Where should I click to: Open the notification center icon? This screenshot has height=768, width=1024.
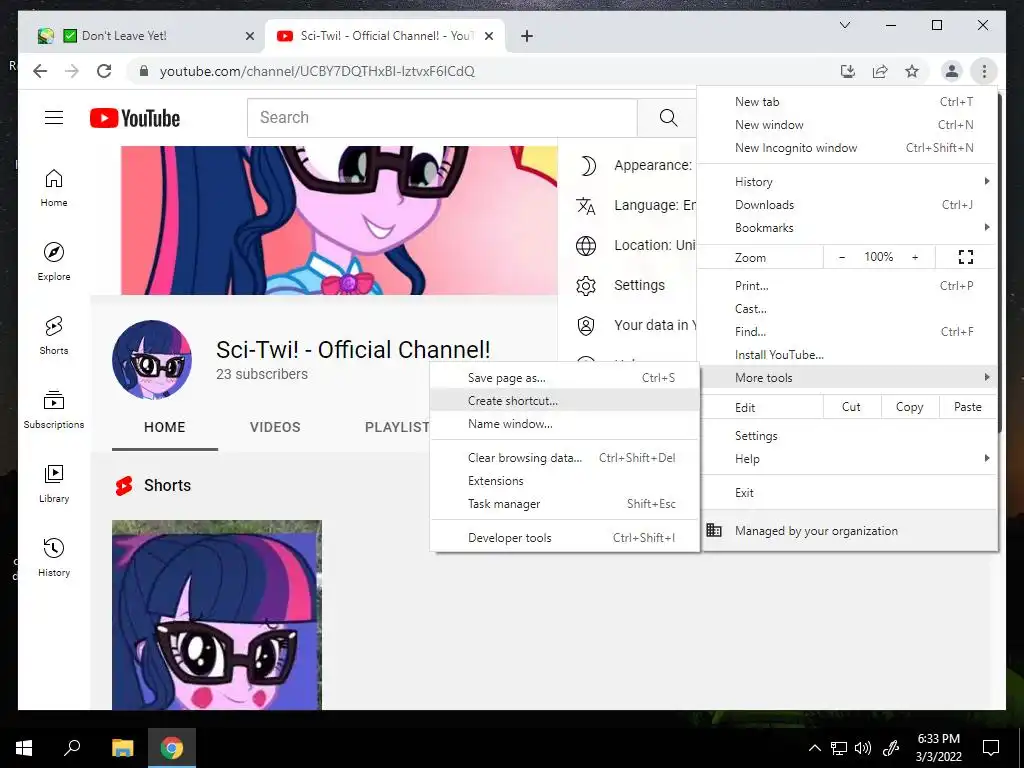click(991, 747)
